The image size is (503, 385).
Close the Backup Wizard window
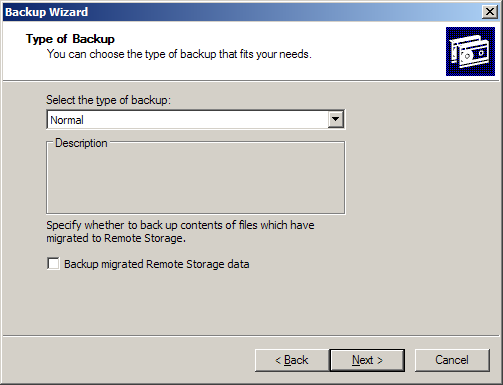point(490,12)
